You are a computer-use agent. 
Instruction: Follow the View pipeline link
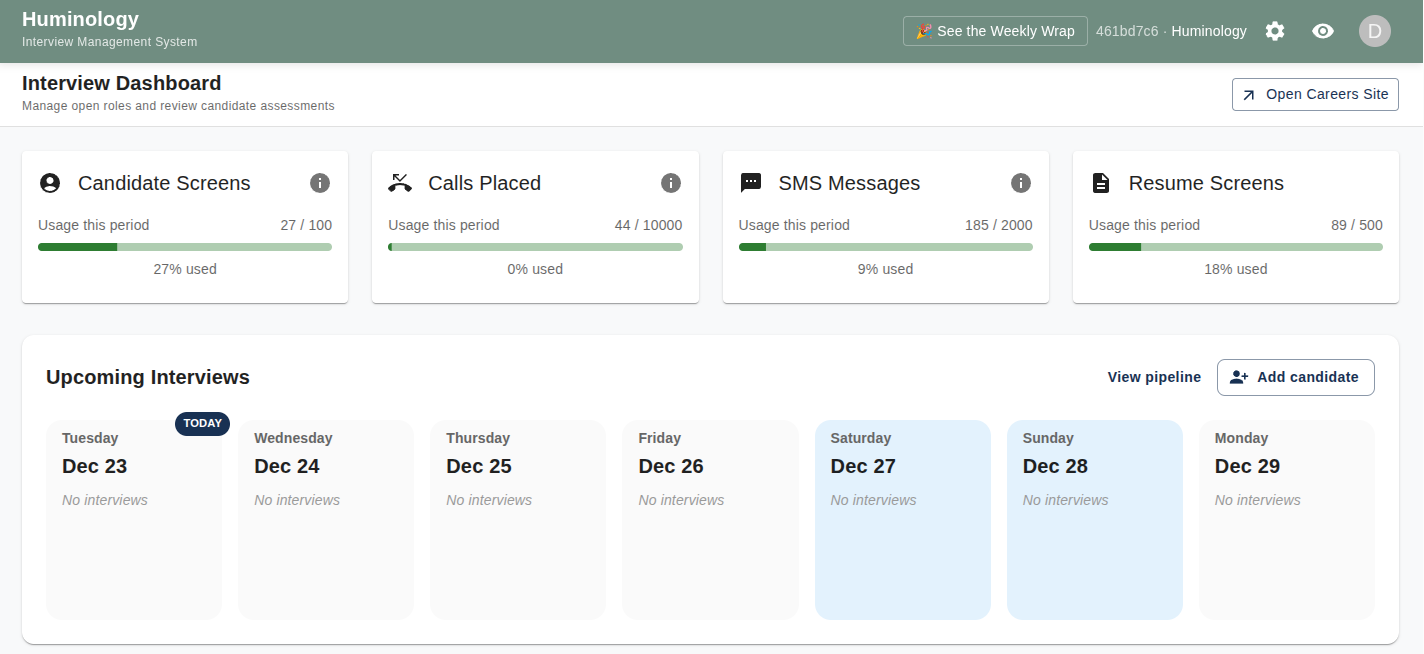pyautogui.click(x=1154, y=377)
